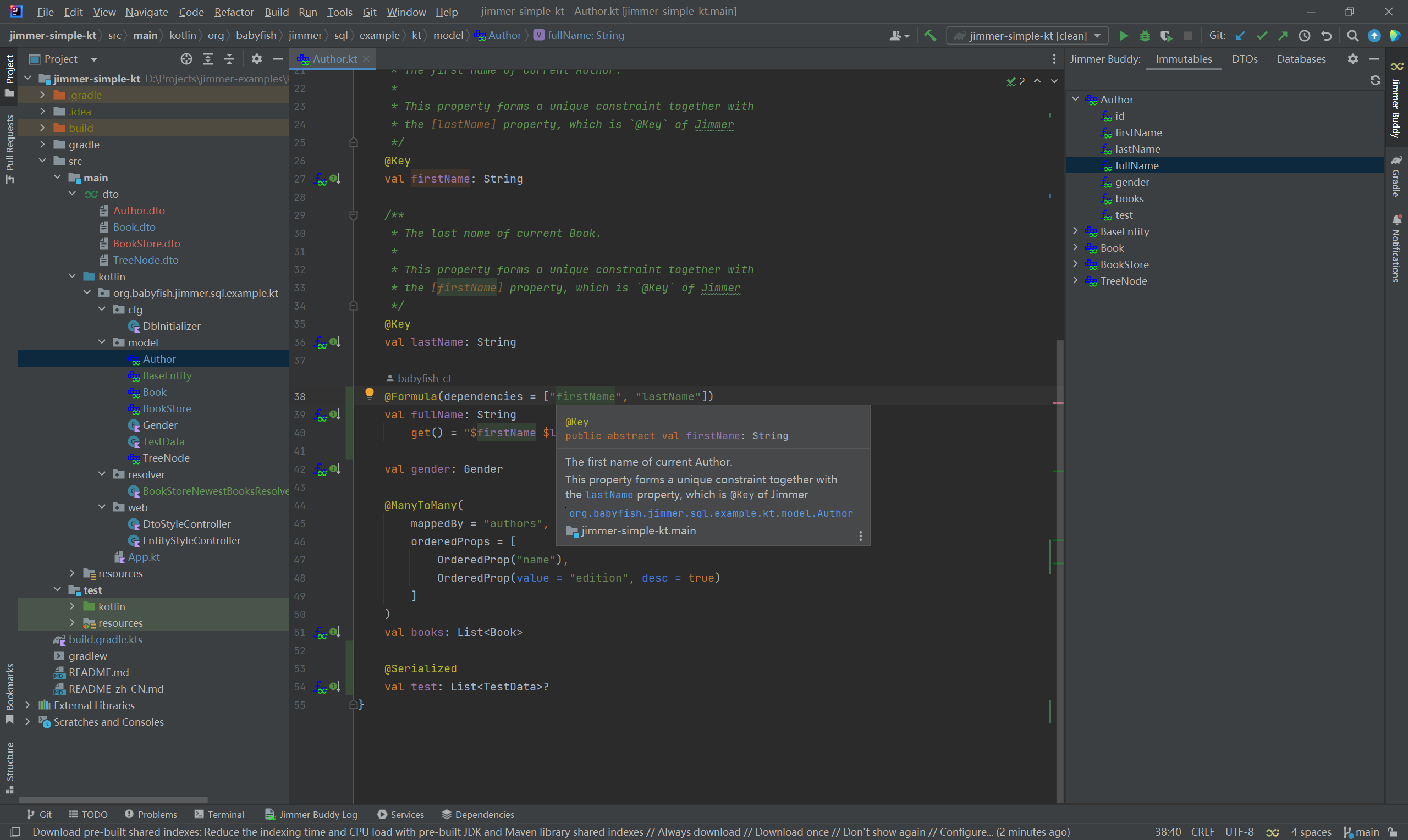Expand the BookStore node in Jimmer Buddy
The image size is (1408, 840).
tap(1075, 264)
